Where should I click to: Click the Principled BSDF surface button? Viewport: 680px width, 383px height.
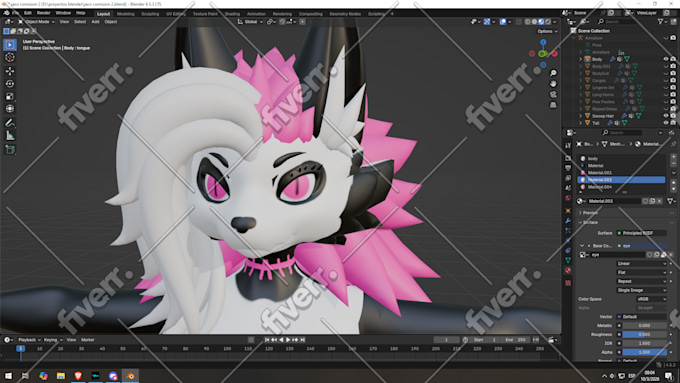(641, 233)
